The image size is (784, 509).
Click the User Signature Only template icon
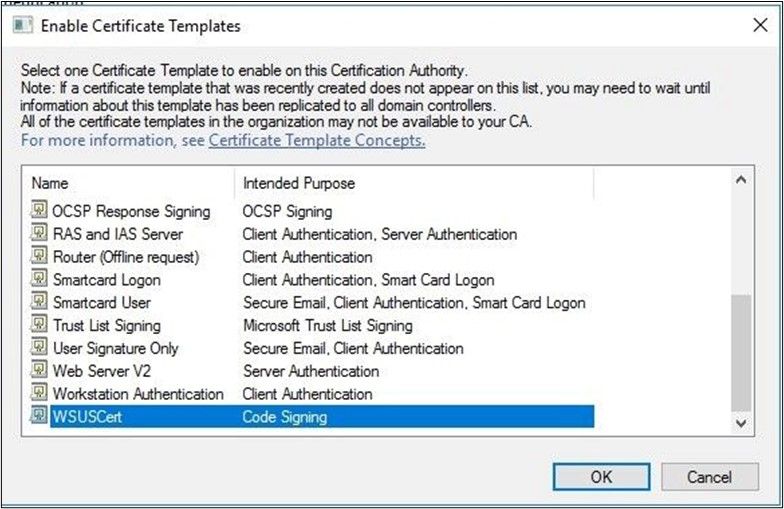[39, 348]
